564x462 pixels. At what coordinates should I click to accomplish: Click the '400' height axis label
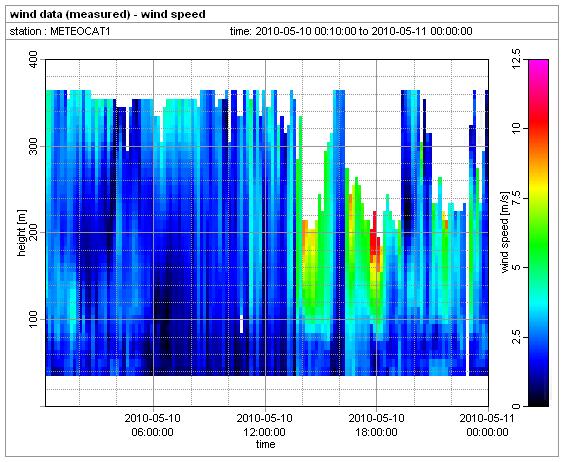coord(33,60)
